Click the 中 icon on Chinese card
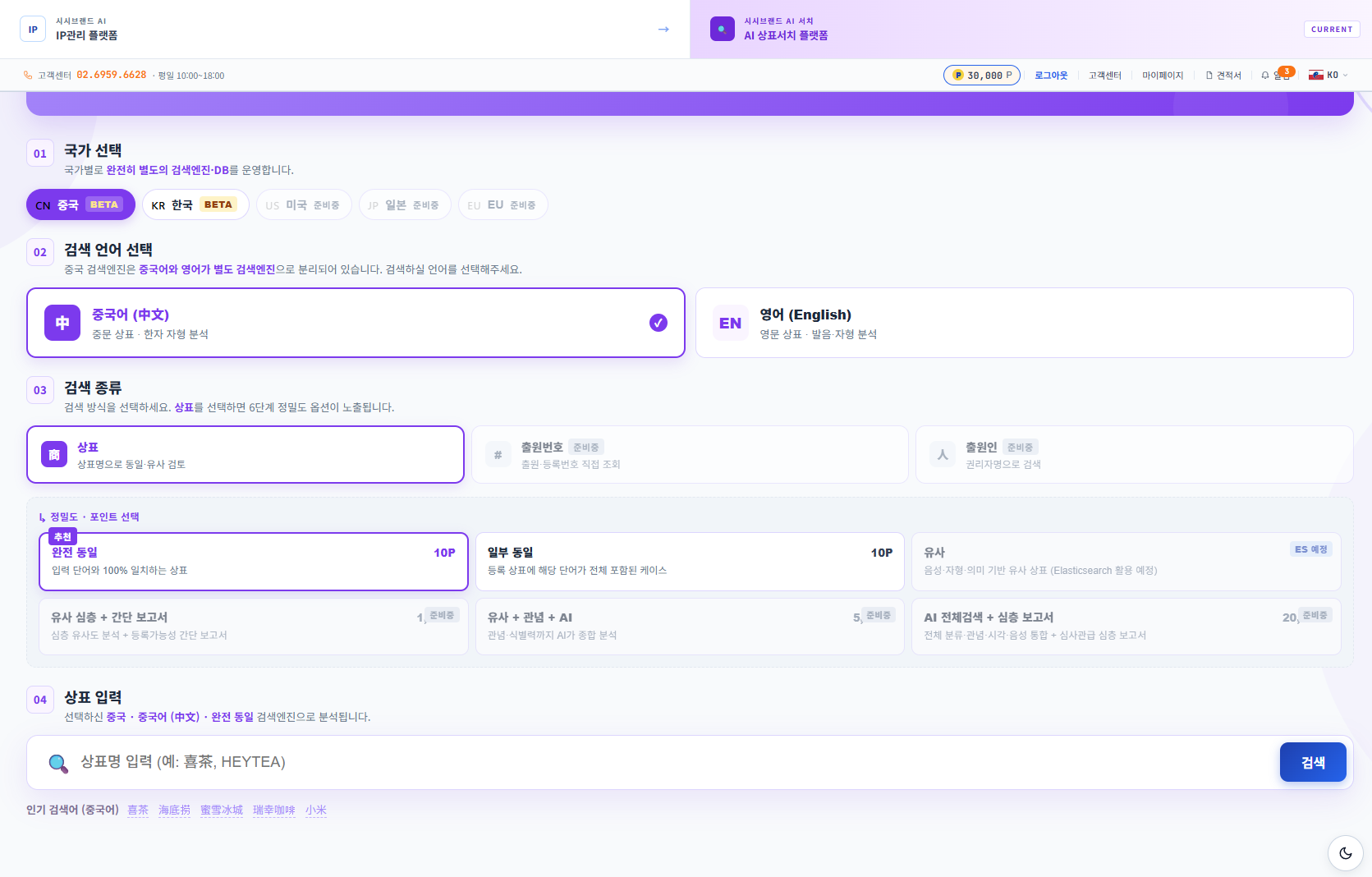 62,323
